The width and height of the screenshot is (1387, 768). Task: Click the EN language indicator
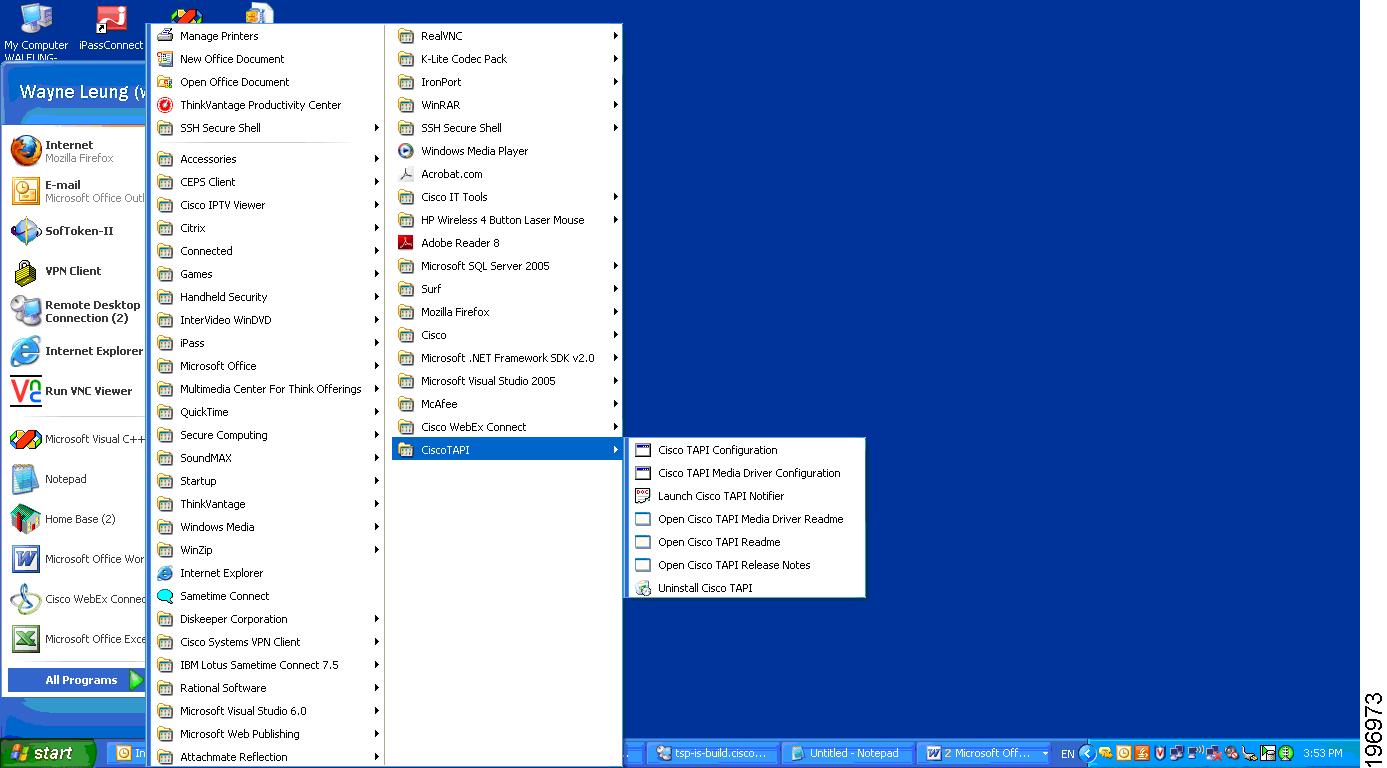coord(1067,754)
